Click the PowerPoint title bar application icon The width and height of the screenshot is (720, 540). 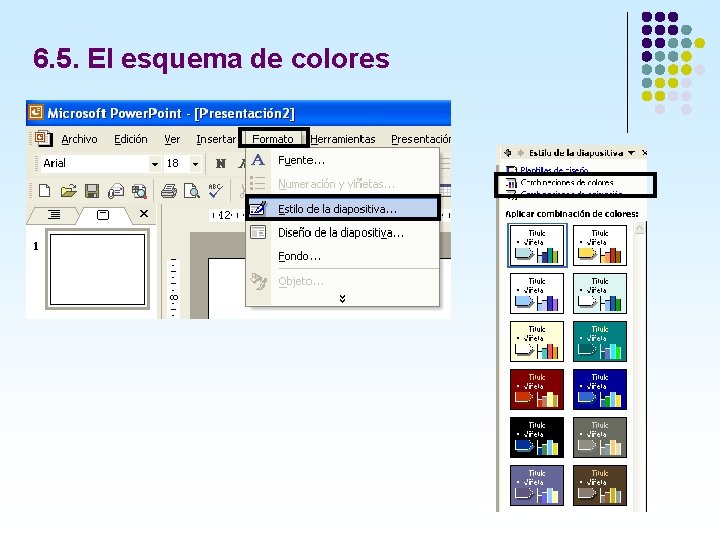point(36,112)
